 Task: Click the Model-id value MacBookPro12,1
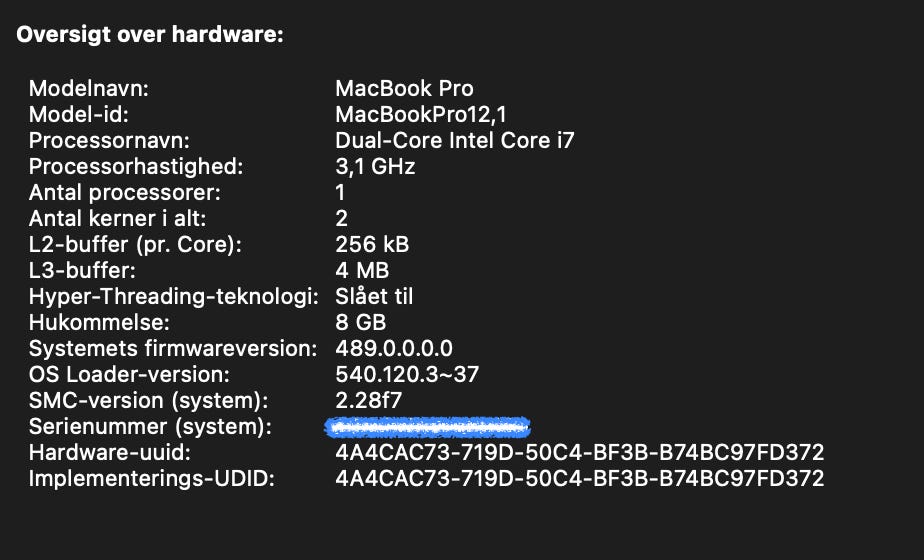[426, 114]
